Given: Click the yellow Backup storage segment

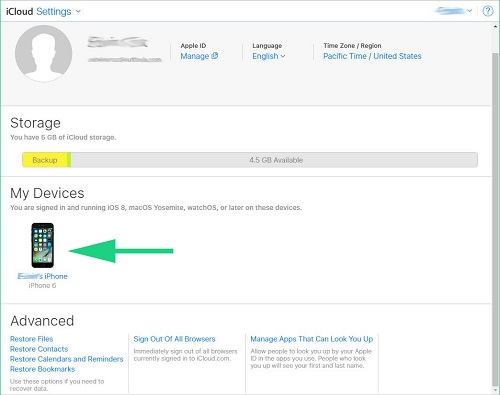Looking at the screenshot, I should (x=46, y=160).
